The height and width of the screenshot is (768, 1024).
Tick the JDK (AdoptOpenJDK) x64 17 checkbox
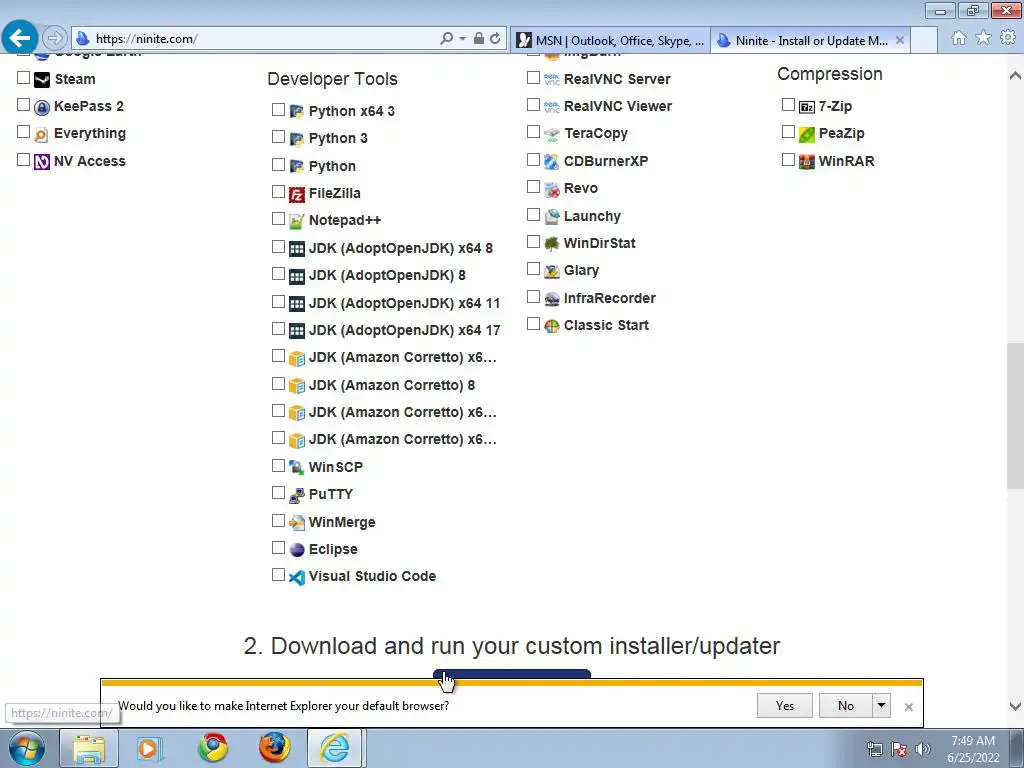point(278,328)
